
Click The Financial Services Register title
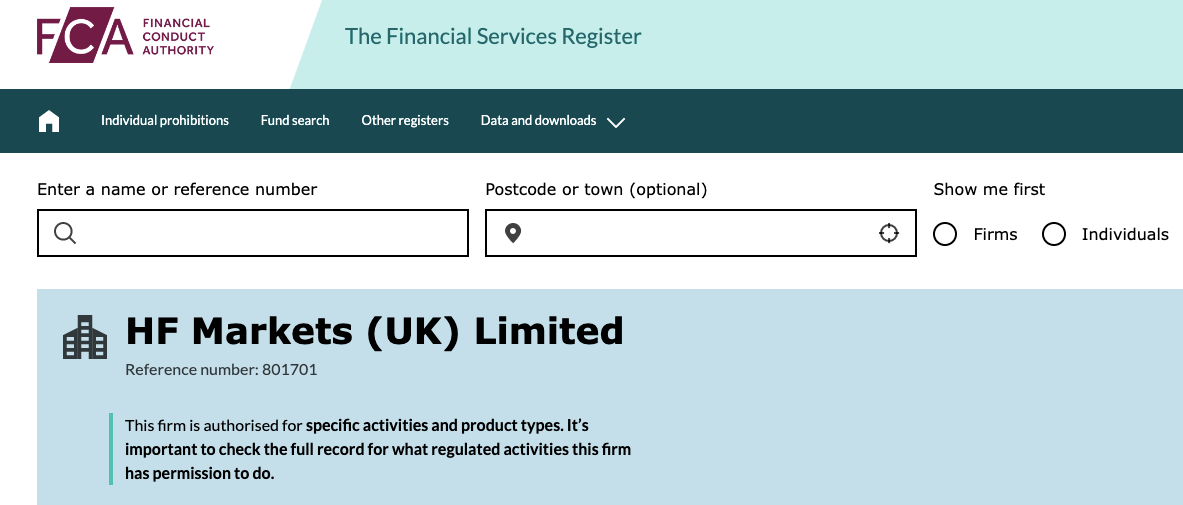pos(493,36)
